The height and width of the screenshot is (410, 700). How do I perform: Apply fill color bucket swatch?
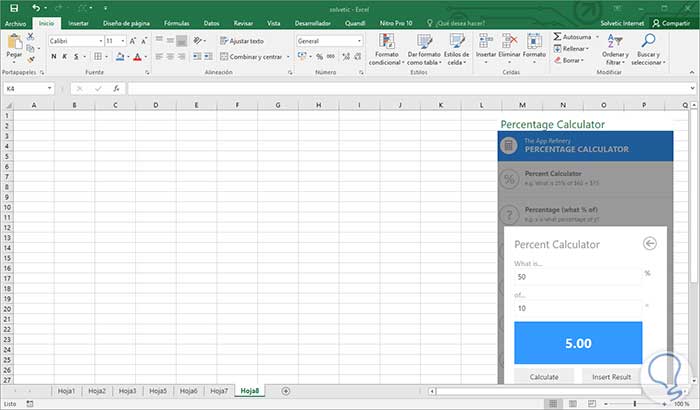pyautogui.click(x=120, y=56)
